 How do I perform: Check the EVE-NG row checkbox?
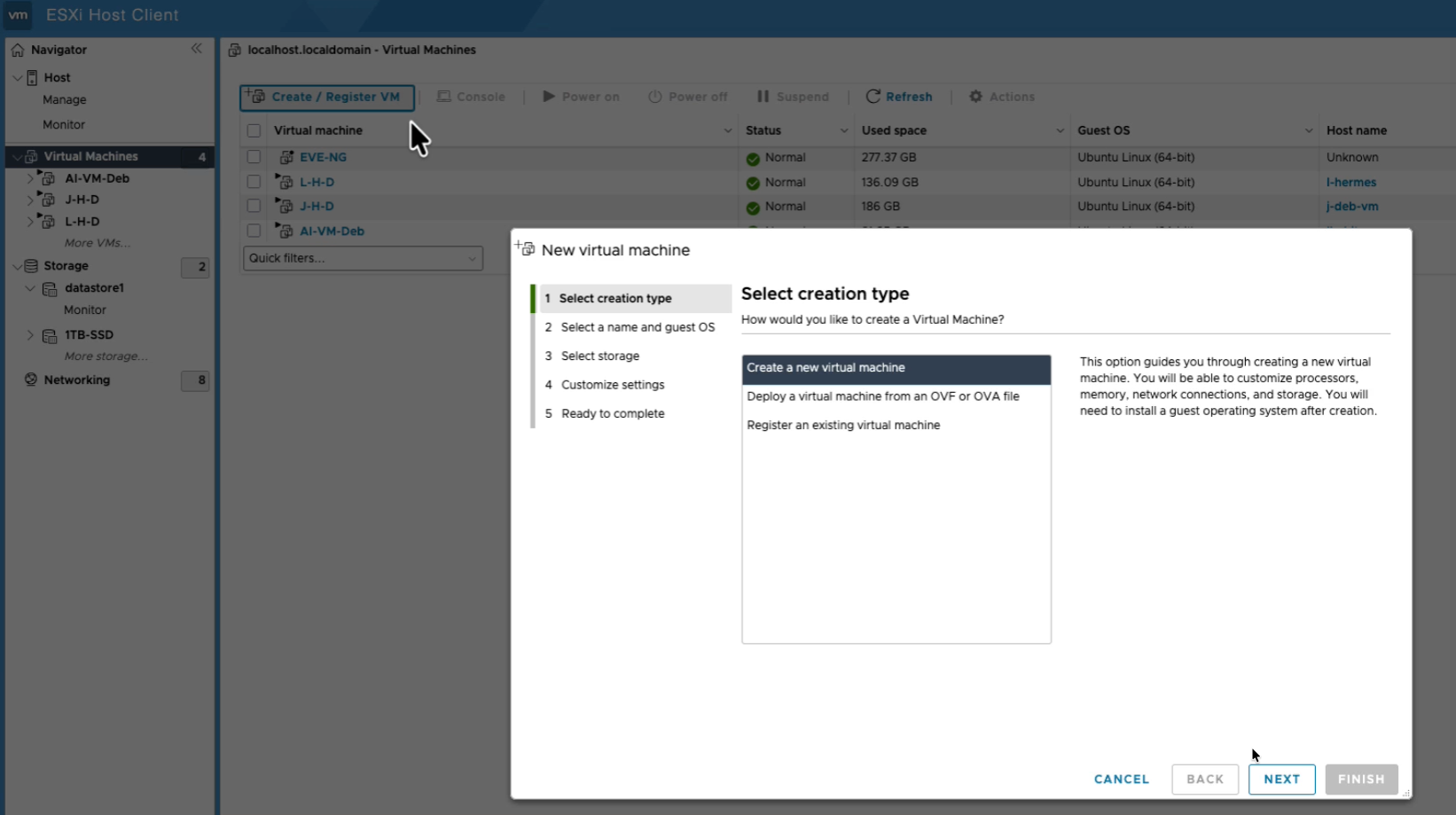[254, 157]
